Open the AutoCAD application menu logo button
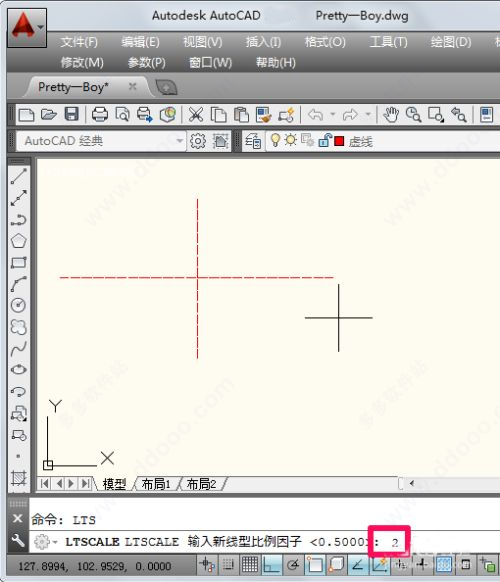500x582 pixels. coord(27,28)
